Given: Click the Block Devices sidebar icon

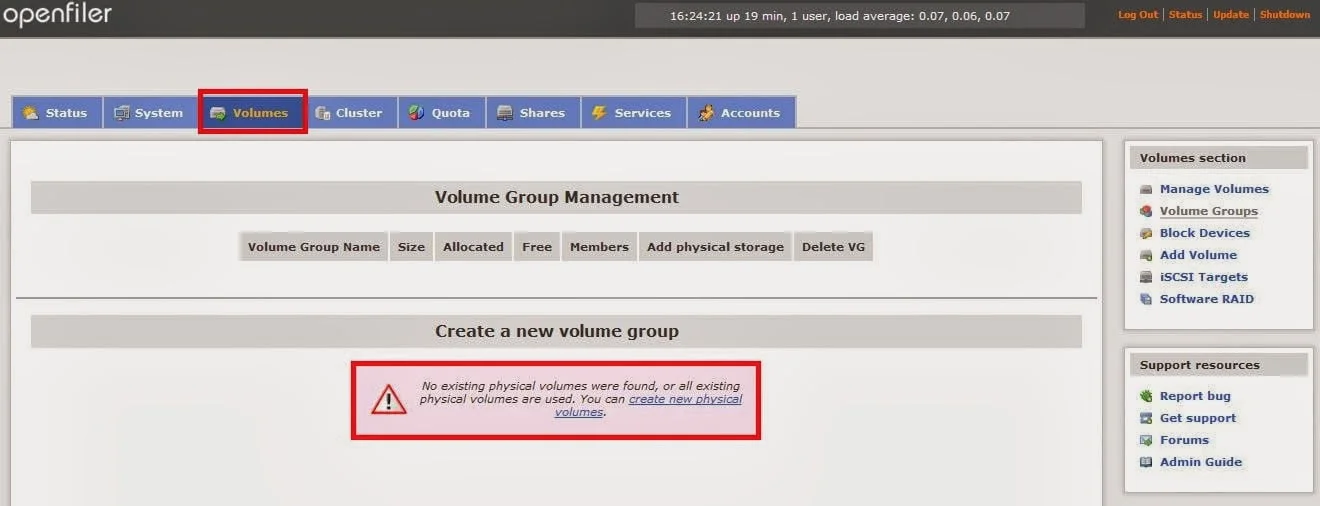Looking at the screenshot, I should [x=1146, y=233].
